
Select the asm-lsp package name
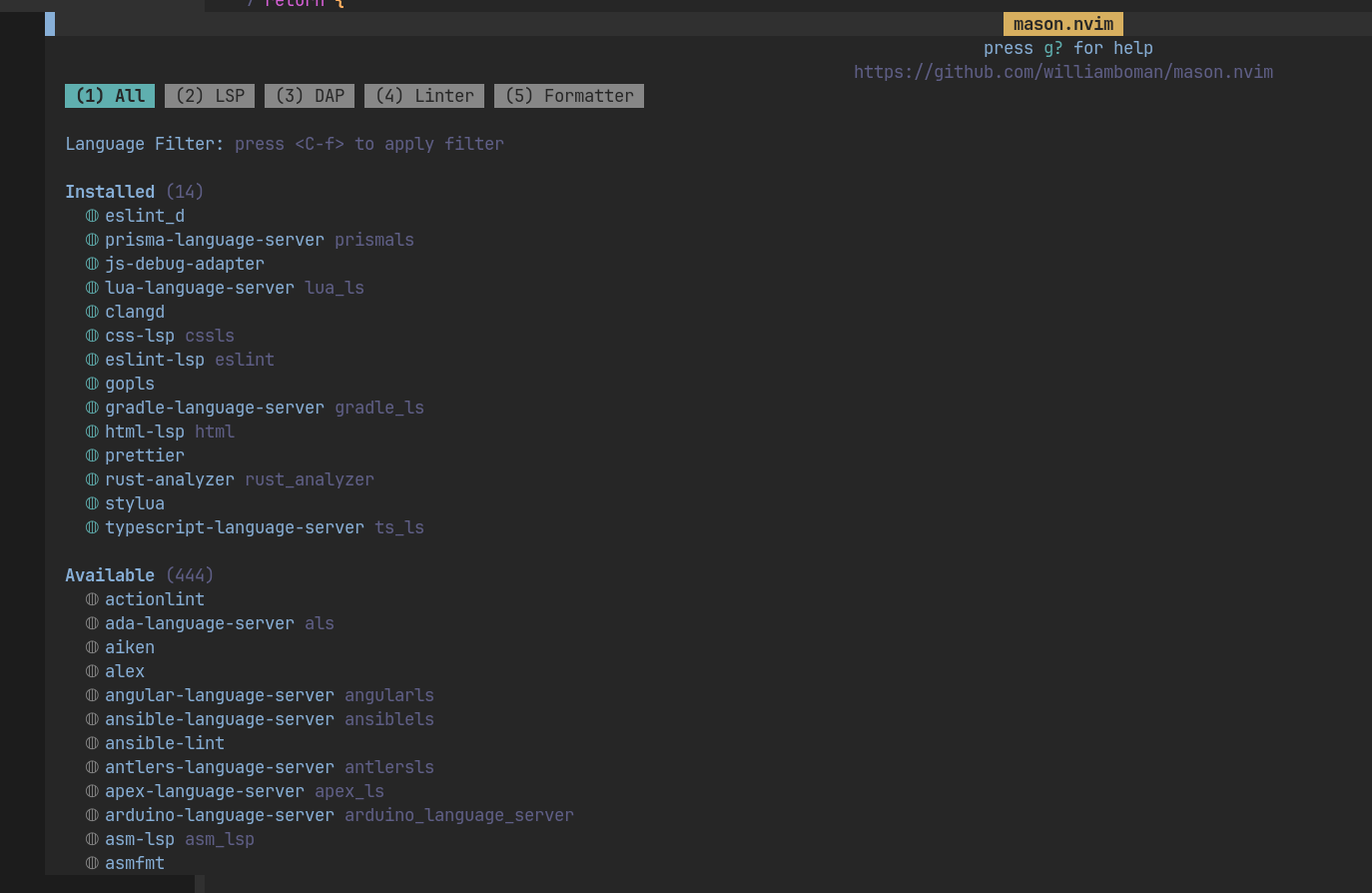[x=140, y=839]
